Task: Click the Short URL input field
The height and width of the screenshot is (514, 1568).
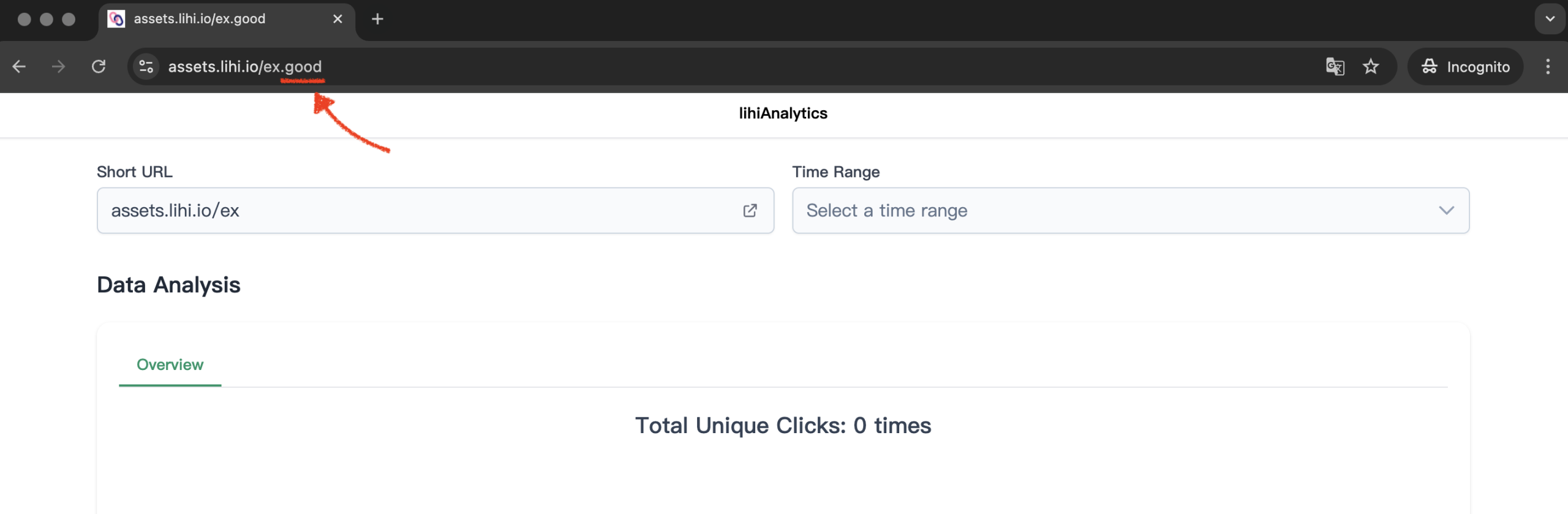Action: 417,211
